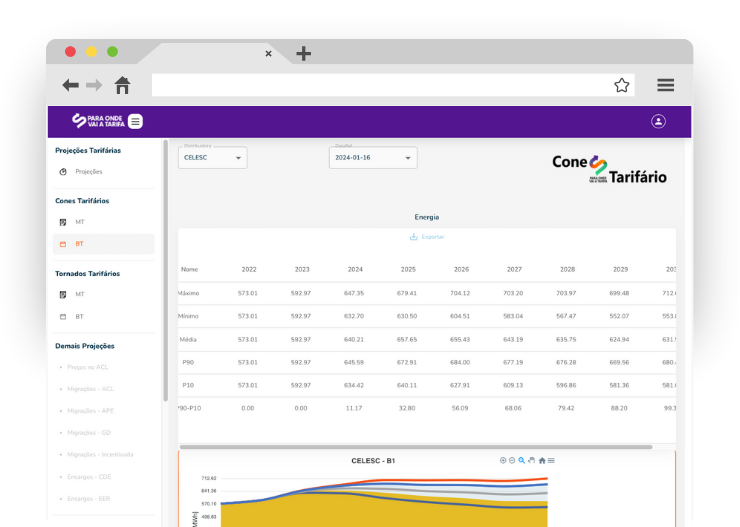Open browser hamburger menu

(x=665, y=85)
